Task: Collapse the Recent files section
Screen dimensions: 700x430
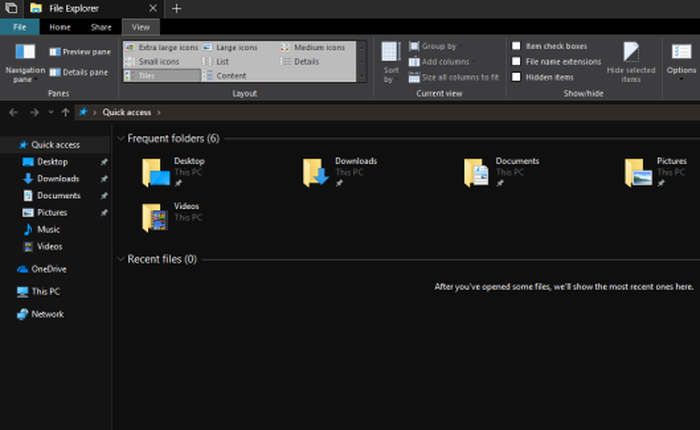Action: [x=121, y=259]
